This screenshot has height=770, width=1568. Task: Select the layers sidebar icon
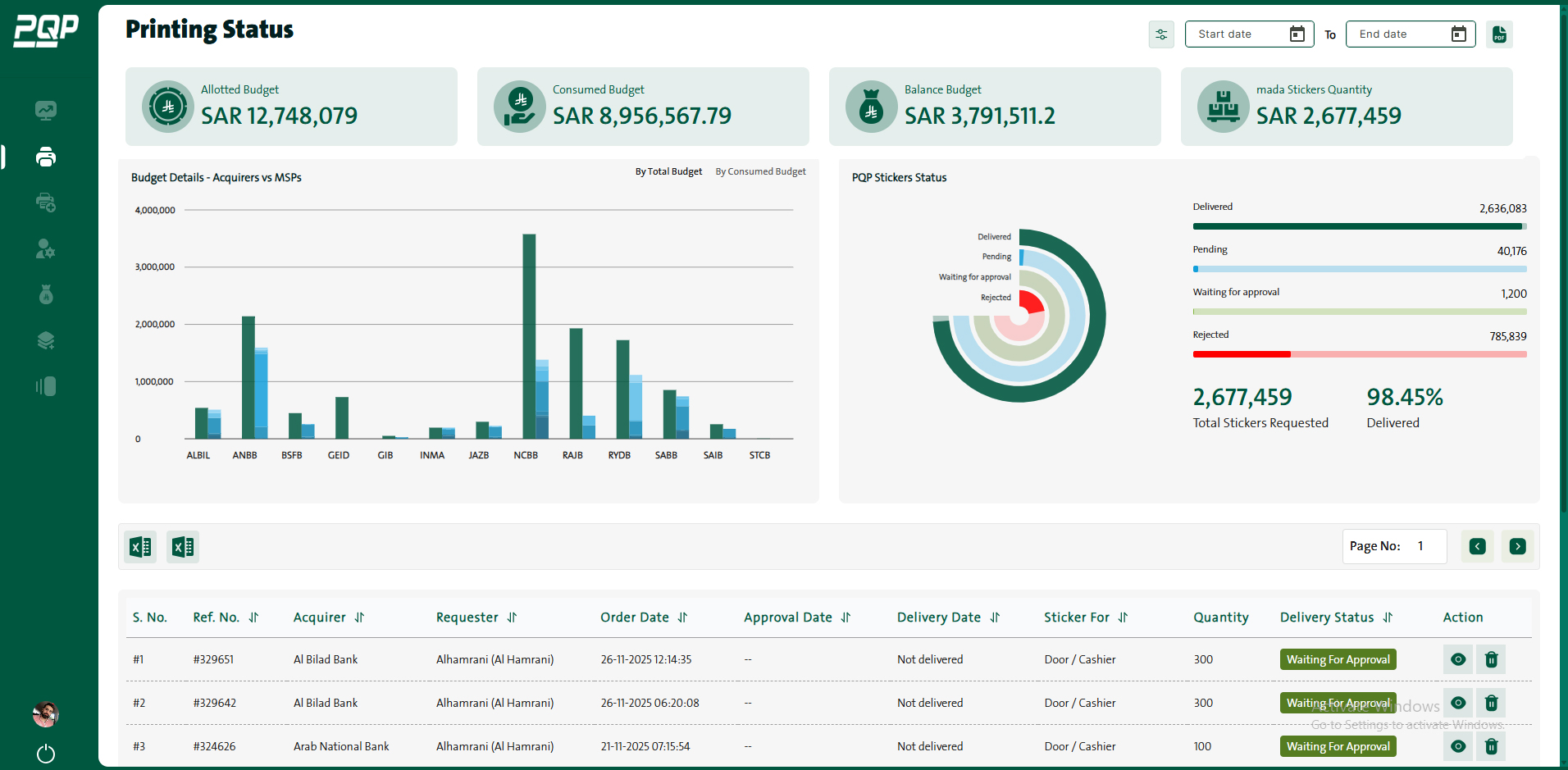point(46,340)
